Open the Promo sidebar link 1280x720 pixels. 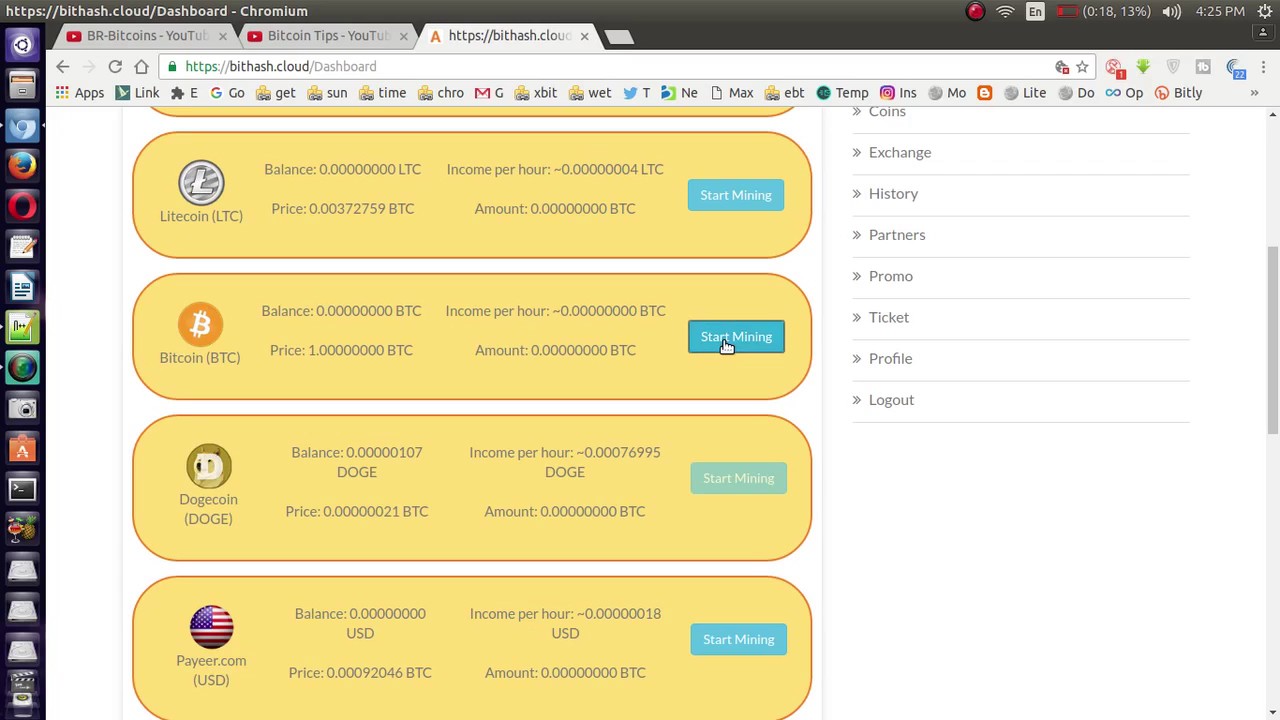[891, 276]
